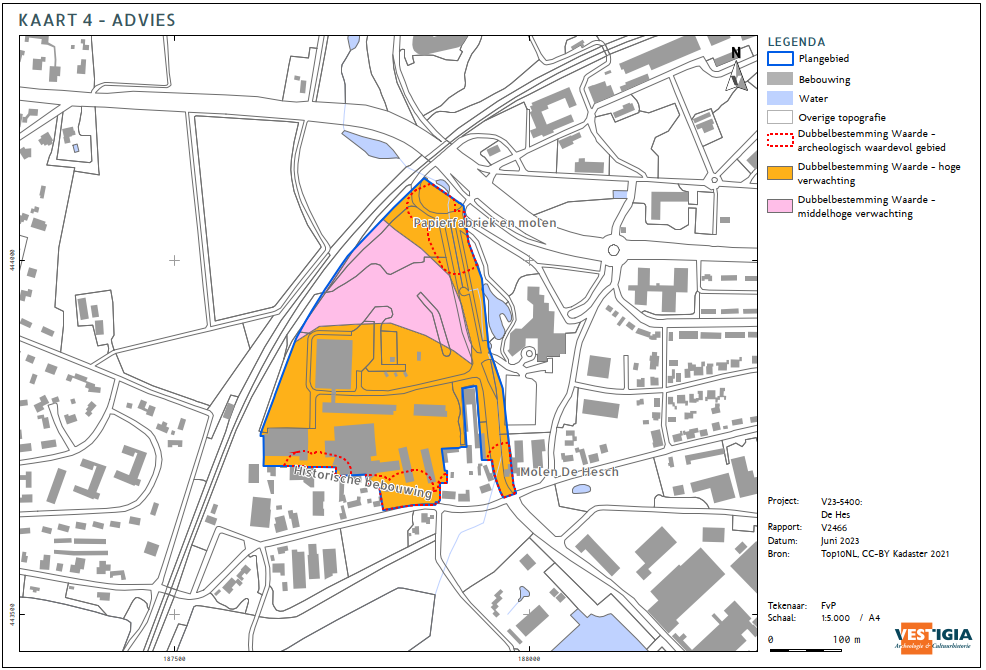Click the 'Molen De Hesch' map label

pyautogui.click(x=568, y=472)
